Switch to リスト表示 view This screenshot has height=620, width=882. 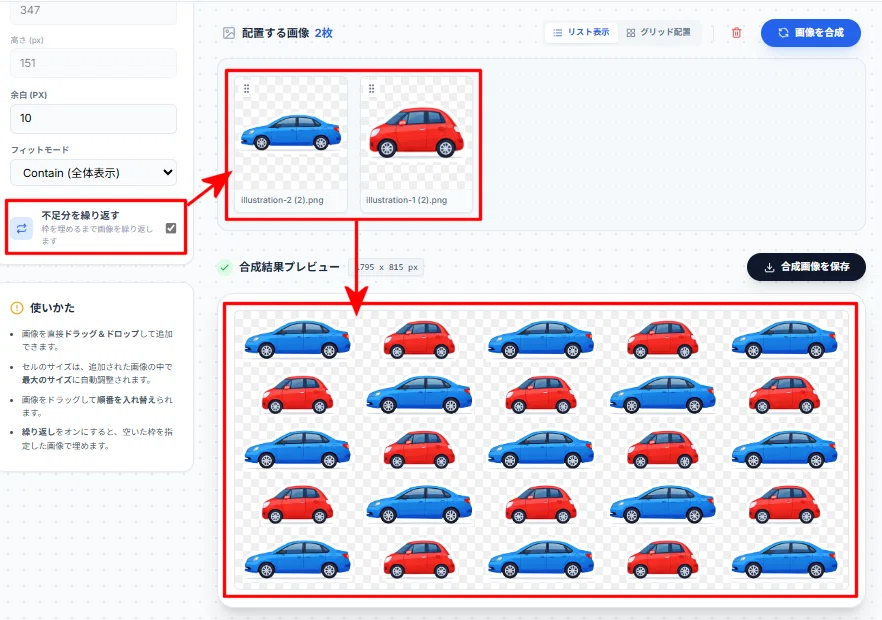582,33
